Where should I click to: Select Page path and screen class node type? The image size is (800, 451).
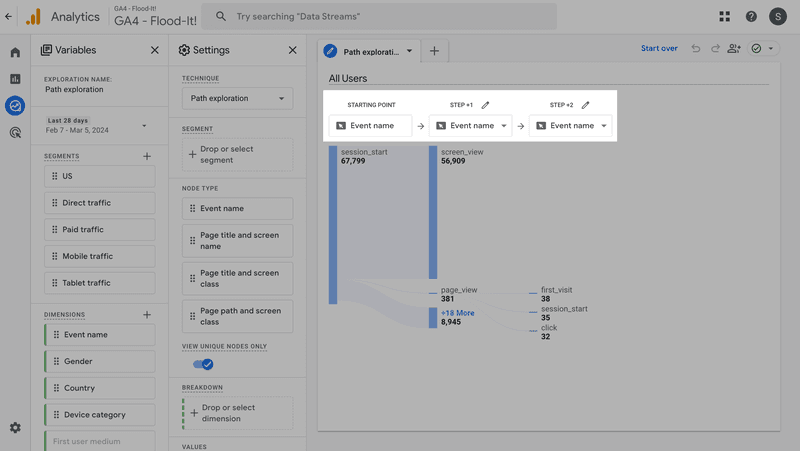click(237, 316)
